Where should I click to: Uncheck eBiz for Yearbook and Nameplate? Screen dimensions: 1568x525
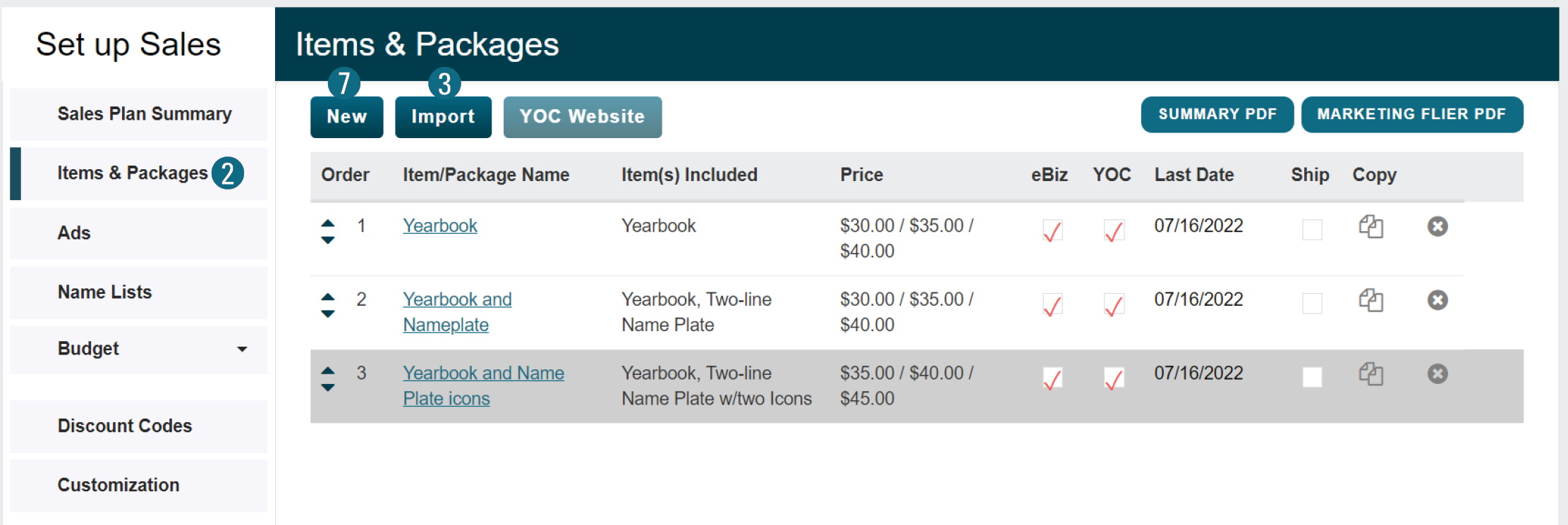[1052, 304]
